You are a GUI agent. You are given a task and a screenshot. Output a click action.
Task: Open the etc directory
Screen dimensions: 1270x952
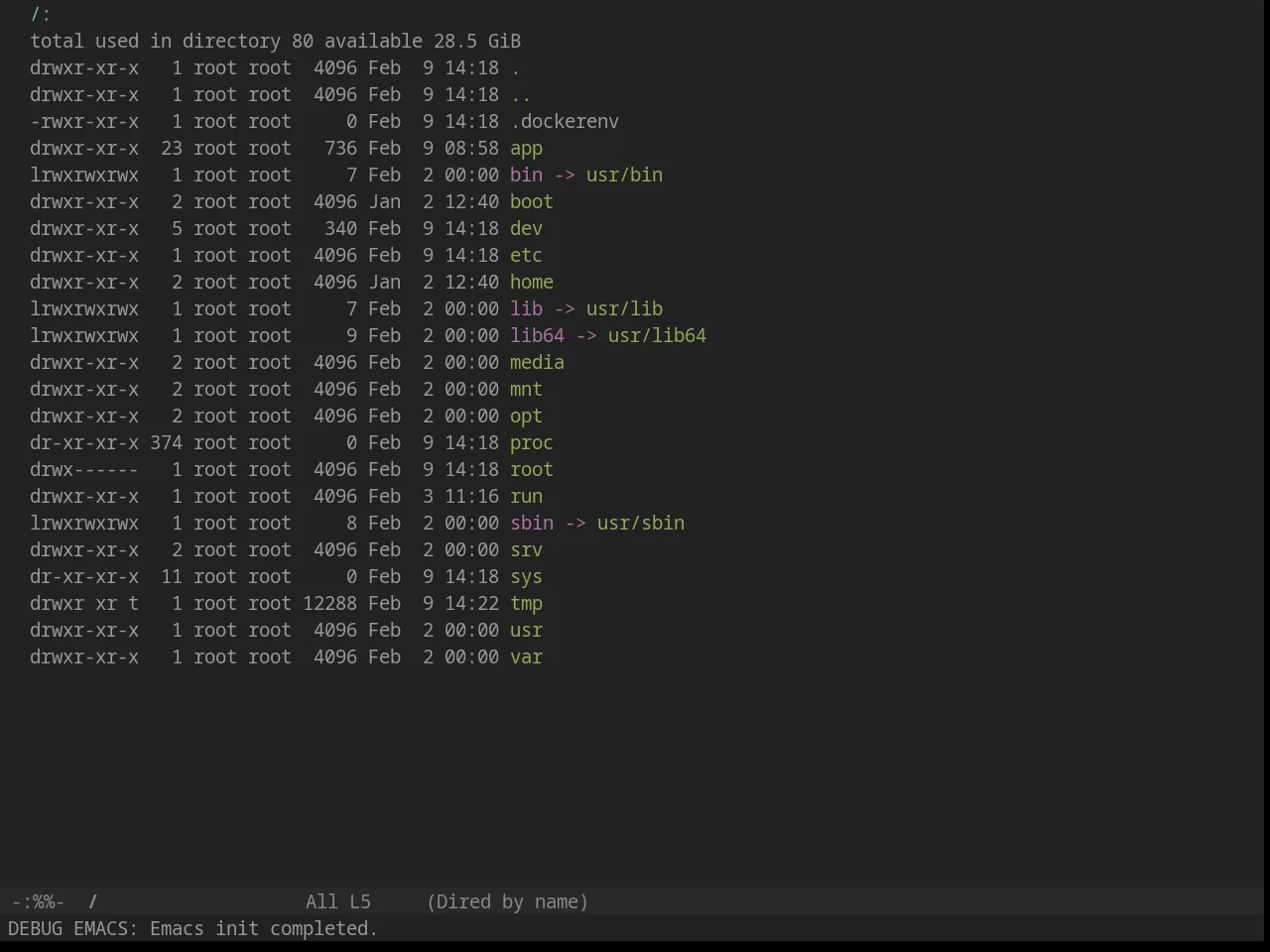[526, 256]
